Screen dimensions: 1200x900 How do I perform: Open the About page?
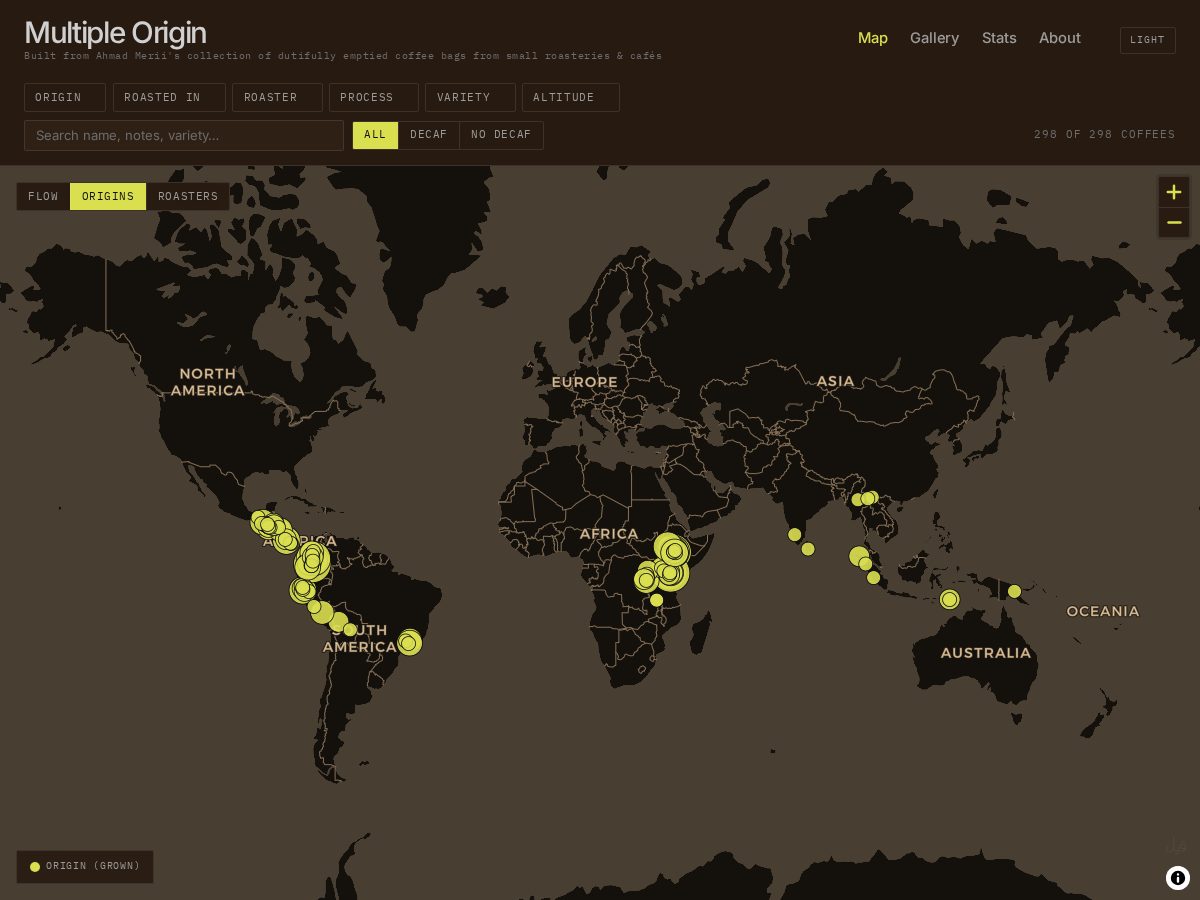click(x=1060, y=38)
